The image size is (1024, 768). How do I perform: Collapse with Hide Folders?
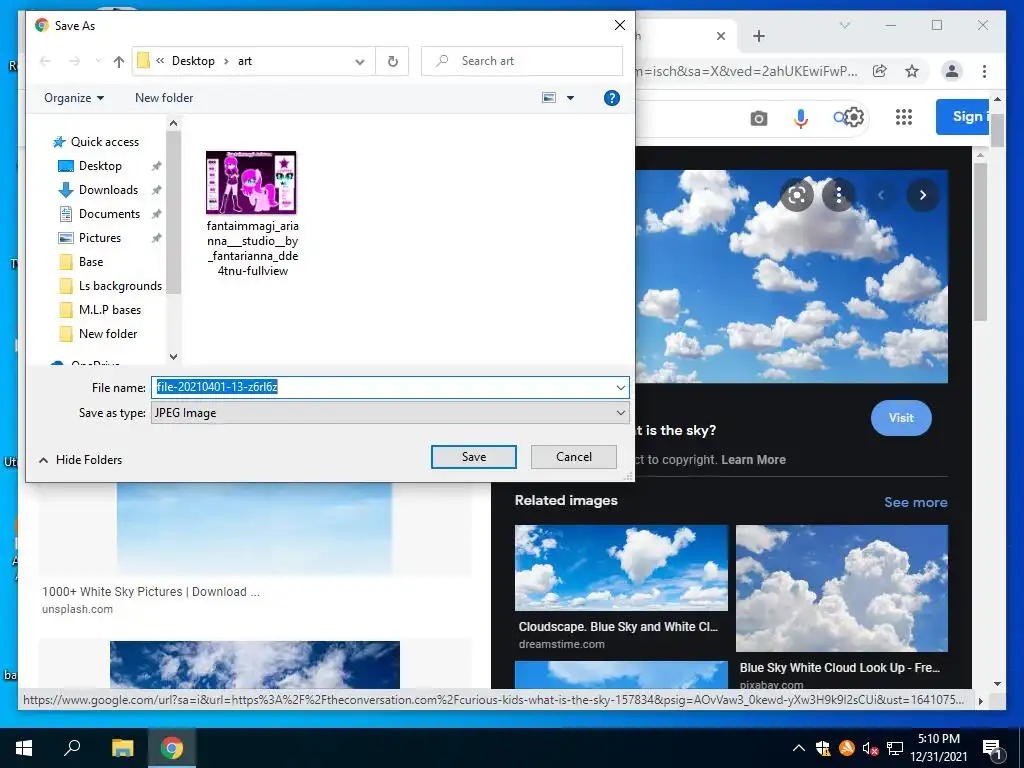click(x=80, y=460)
